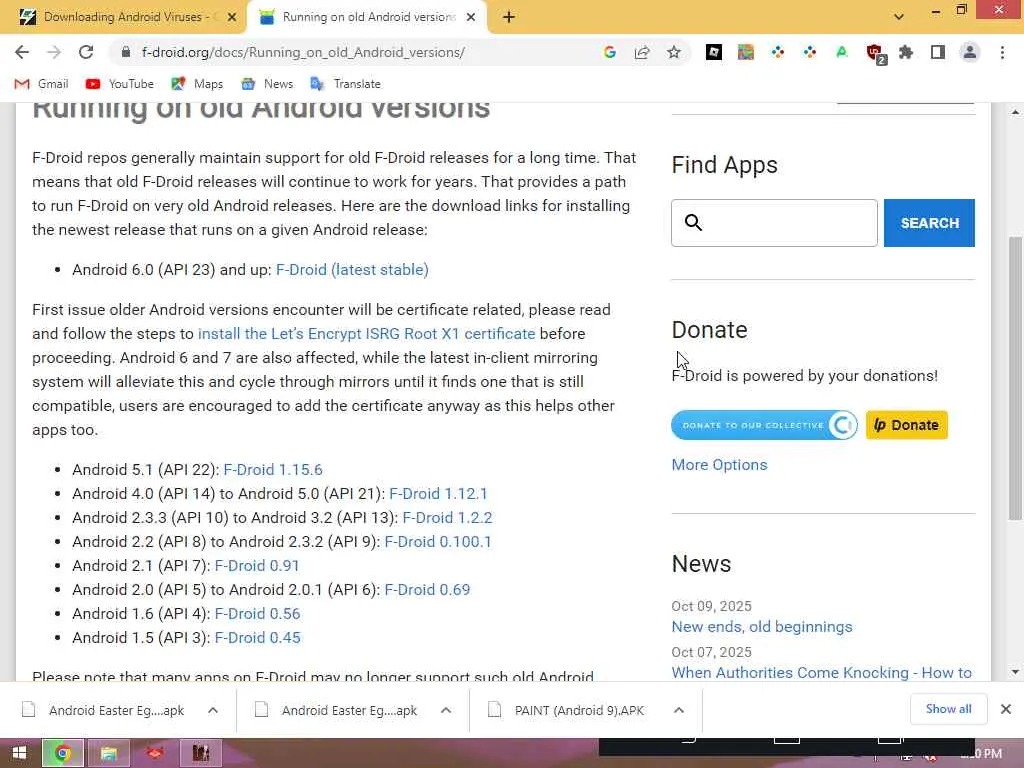
Task: Click the Windows Start button
Action: click(20, 754)
